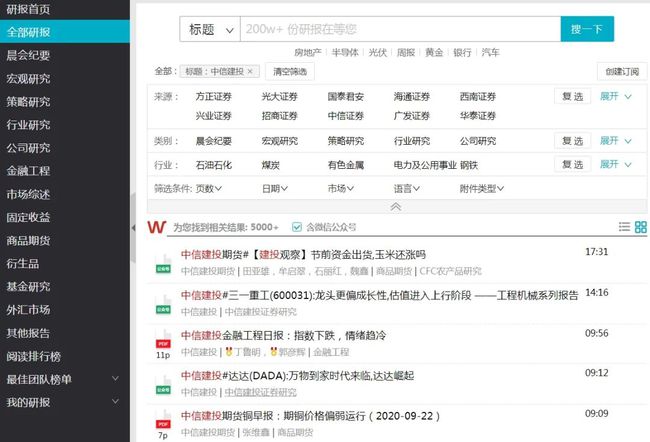This screenshot has height=442, width=650.
Task: Filter category by 公司研究 in 类别 row
Action: point(478,141)
